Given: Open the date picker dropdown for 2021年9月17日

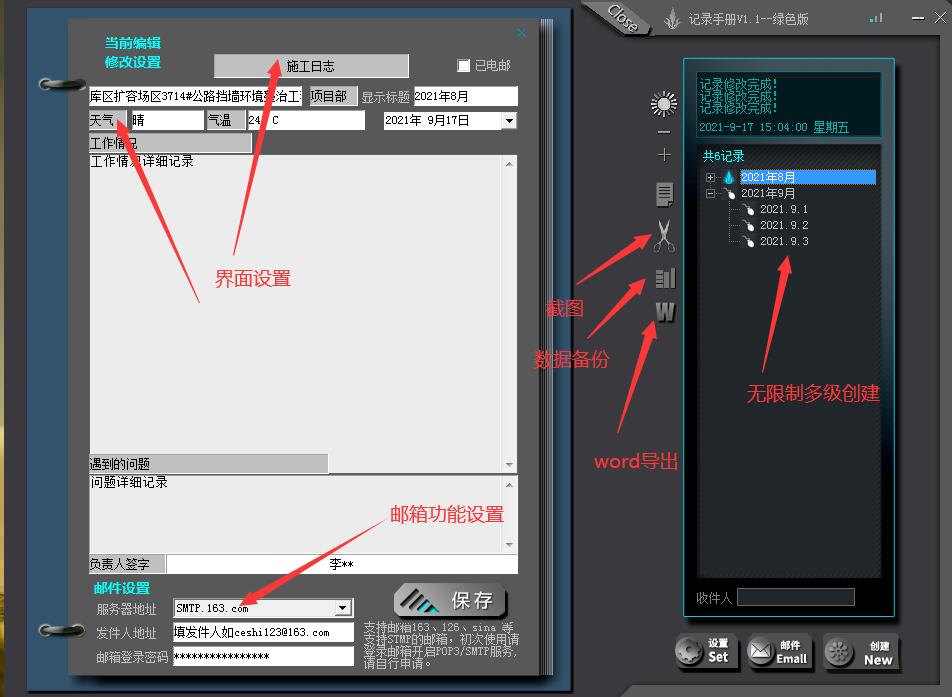Looking at the screenshot, I should point(509,121).
